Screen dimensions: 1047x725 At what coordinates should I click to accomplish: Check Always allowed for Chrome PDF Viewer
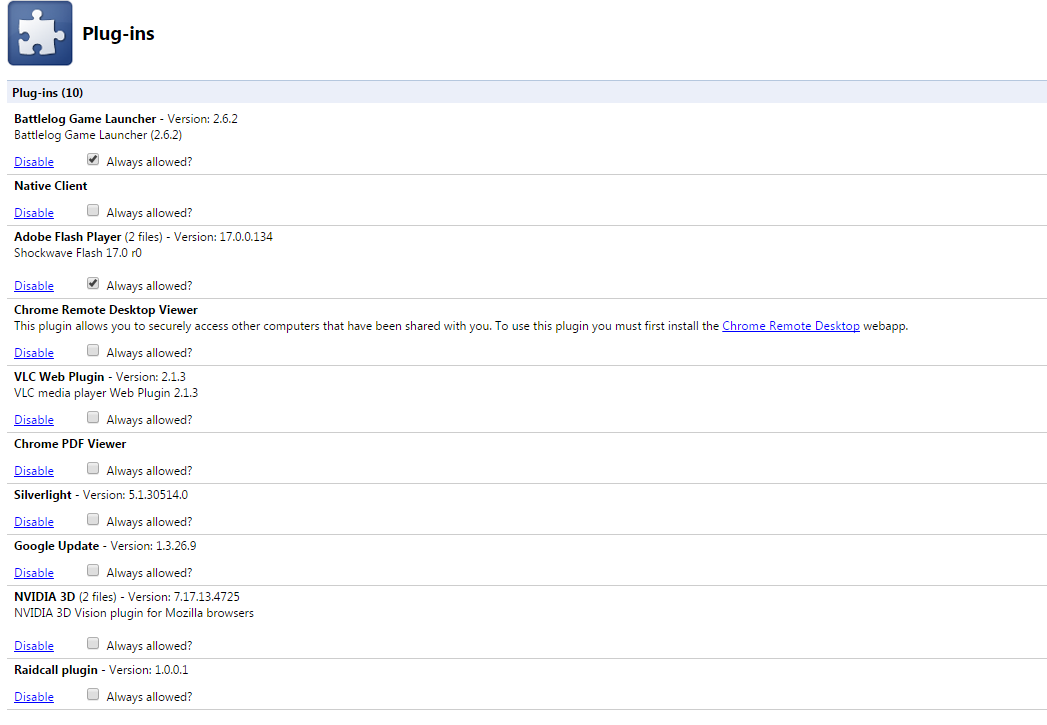point(93,468)
